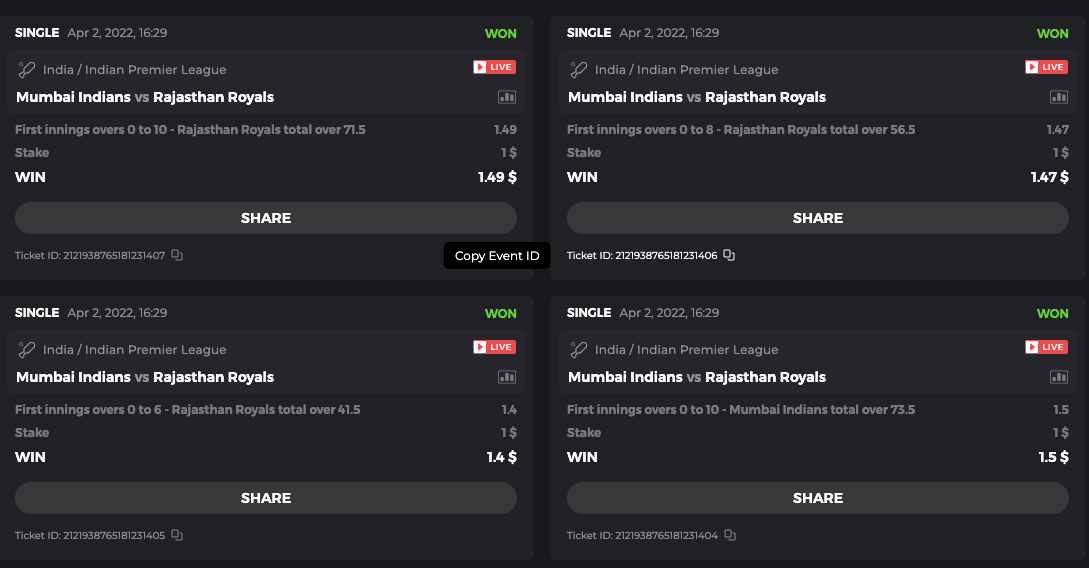Click SHARE on the 1.4 $ win bet
Screen dimensions: 1089x568
[266, 498]
